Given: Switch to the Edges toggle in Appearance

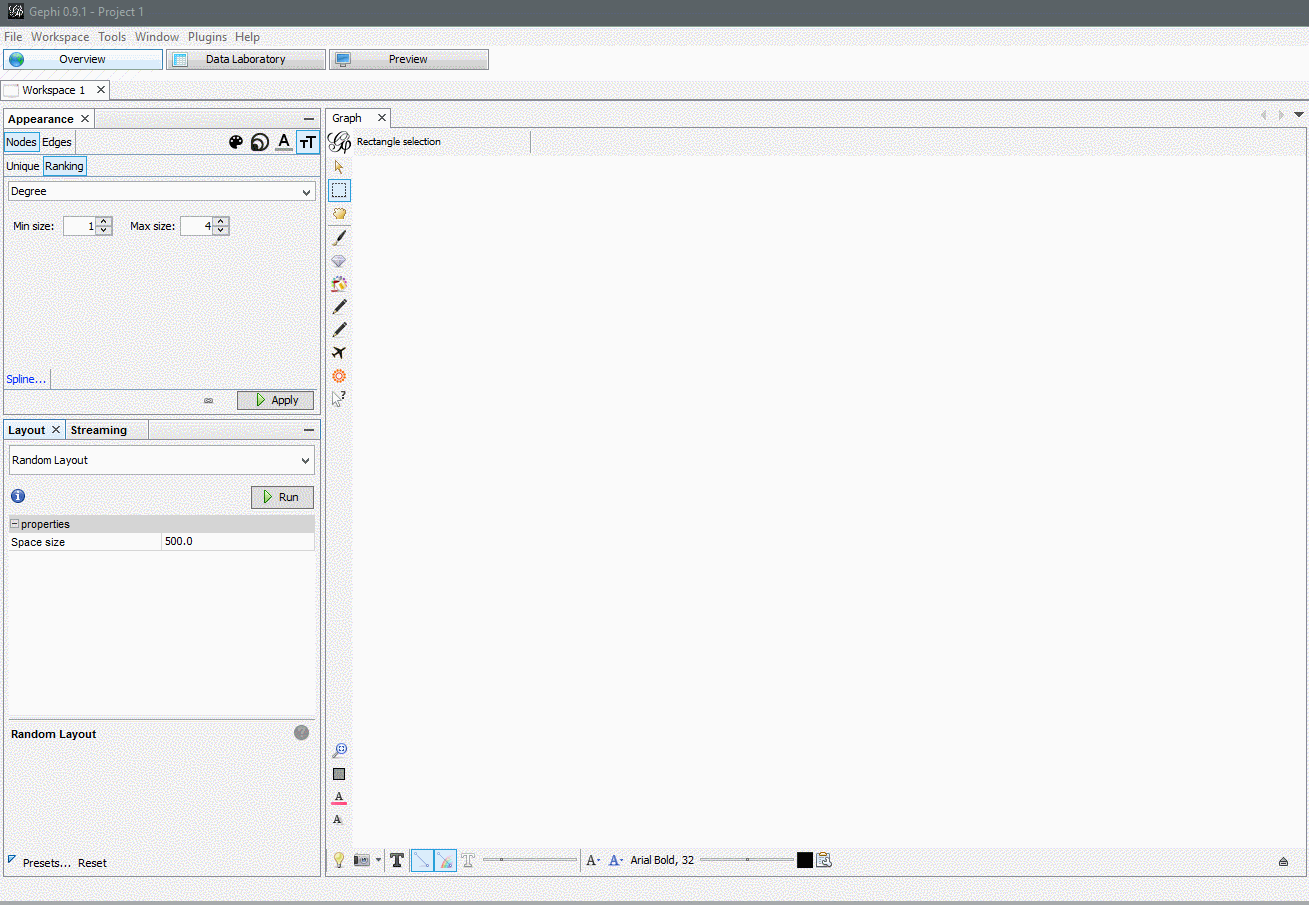Looking at the screenshot, I should (x=57, y=142).
